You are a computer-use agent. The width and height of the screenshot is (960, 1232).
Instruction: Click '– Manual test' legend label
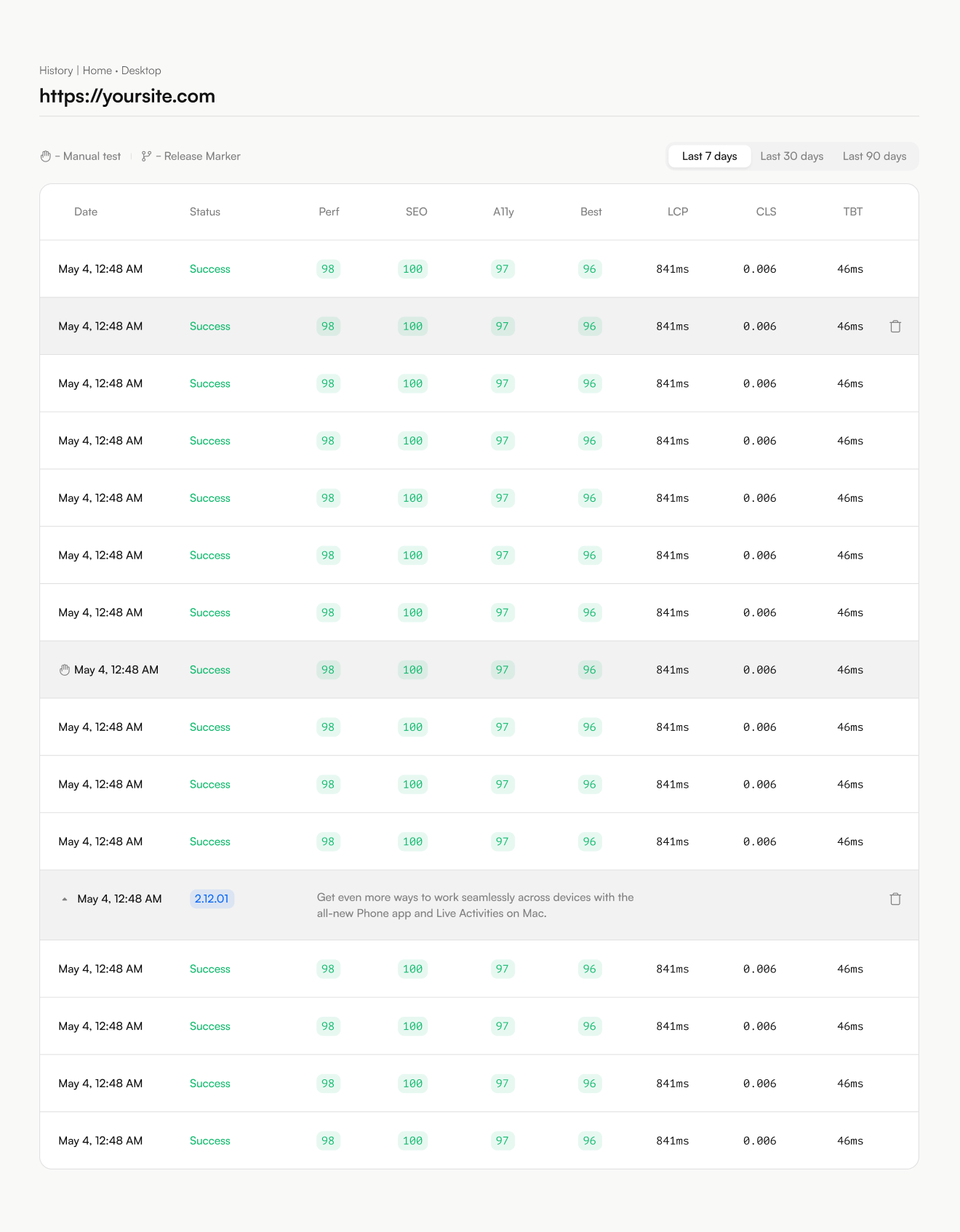(87, 156)
